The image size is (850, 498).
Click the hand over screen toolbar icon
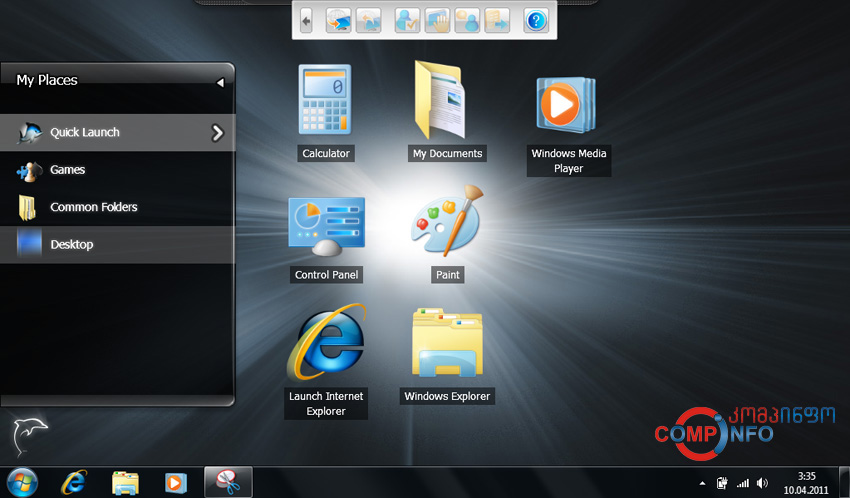click(437, 21)
